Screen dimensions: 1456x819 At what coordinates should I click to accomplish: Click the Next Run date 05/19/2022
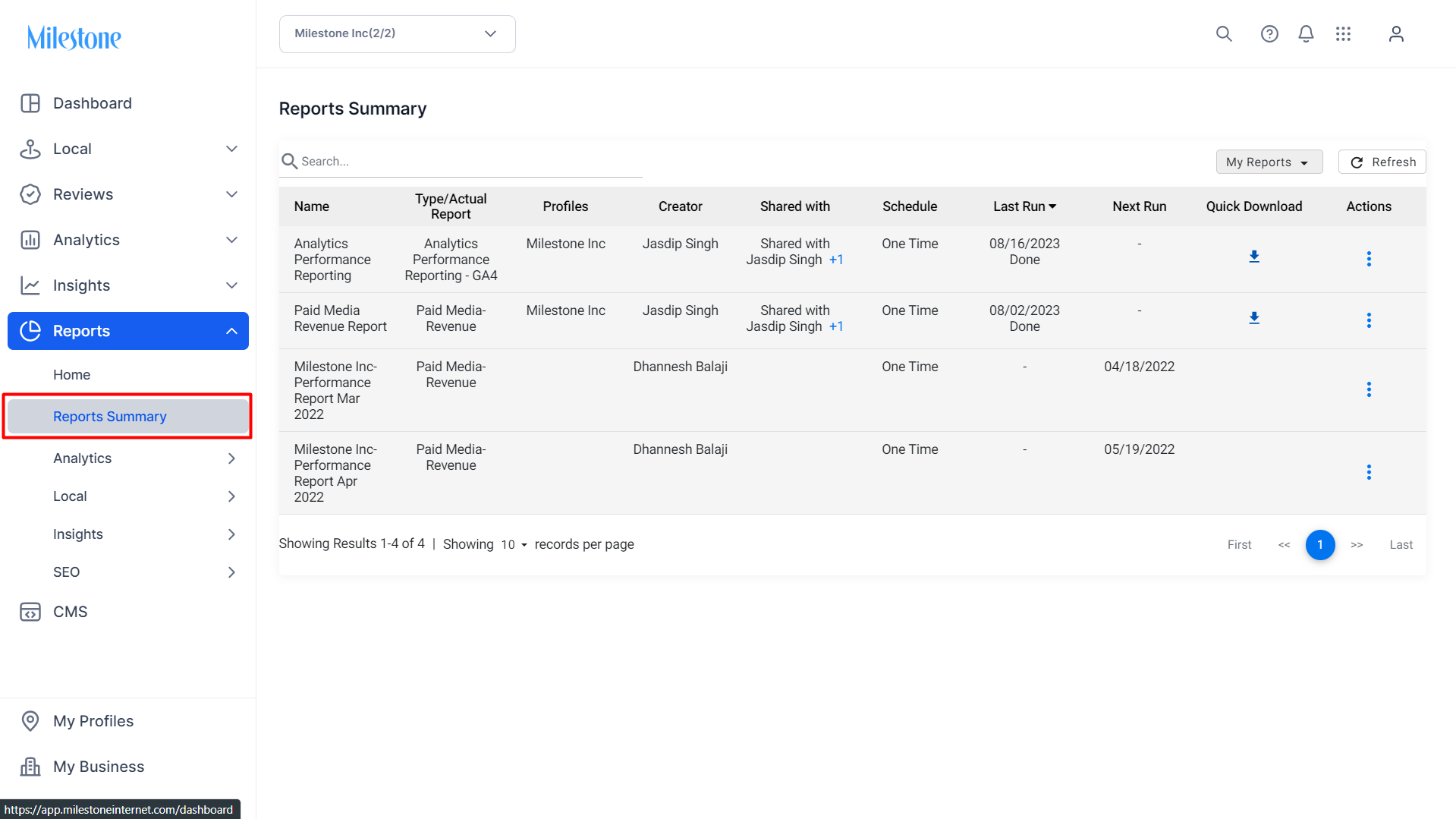[x=1139, y=449]
